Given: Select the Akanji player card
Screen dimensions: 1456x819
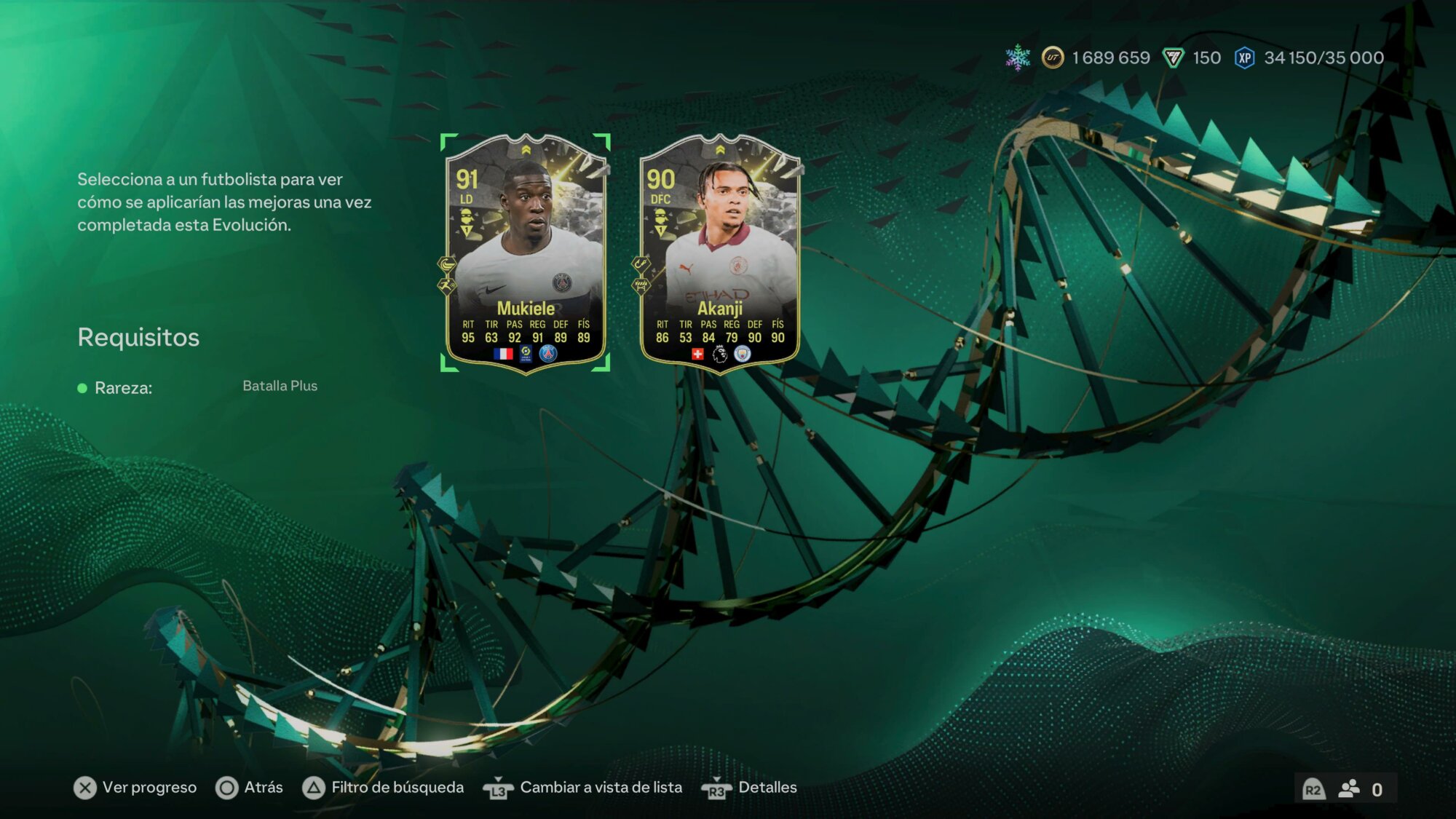Looking at the screenshot, I should [719, 253].
